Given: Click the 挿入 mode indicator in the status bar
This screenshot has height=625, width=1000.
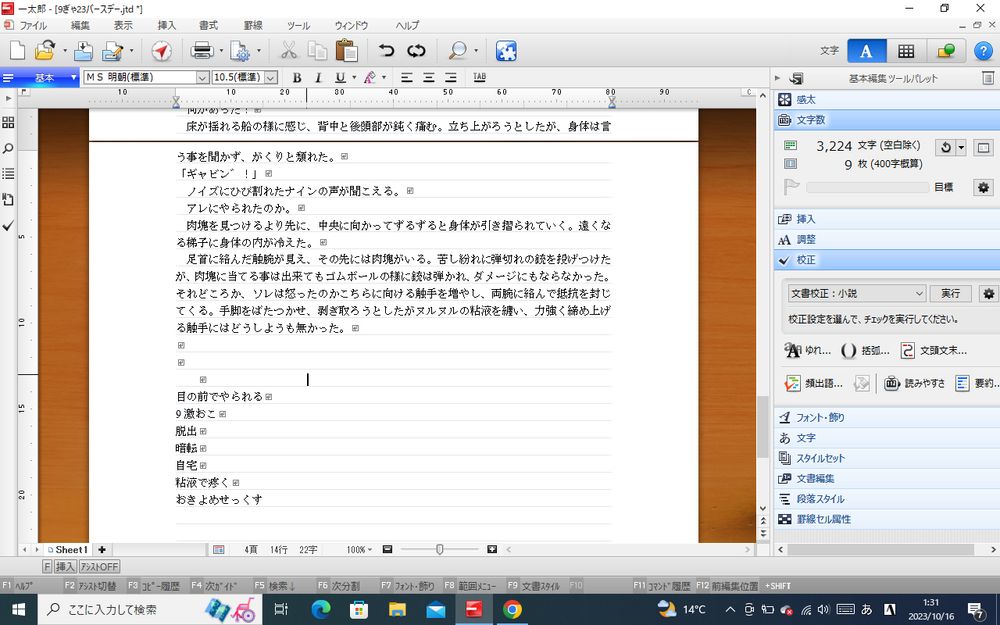Looking at the screenshot, I should pos(64,567).
